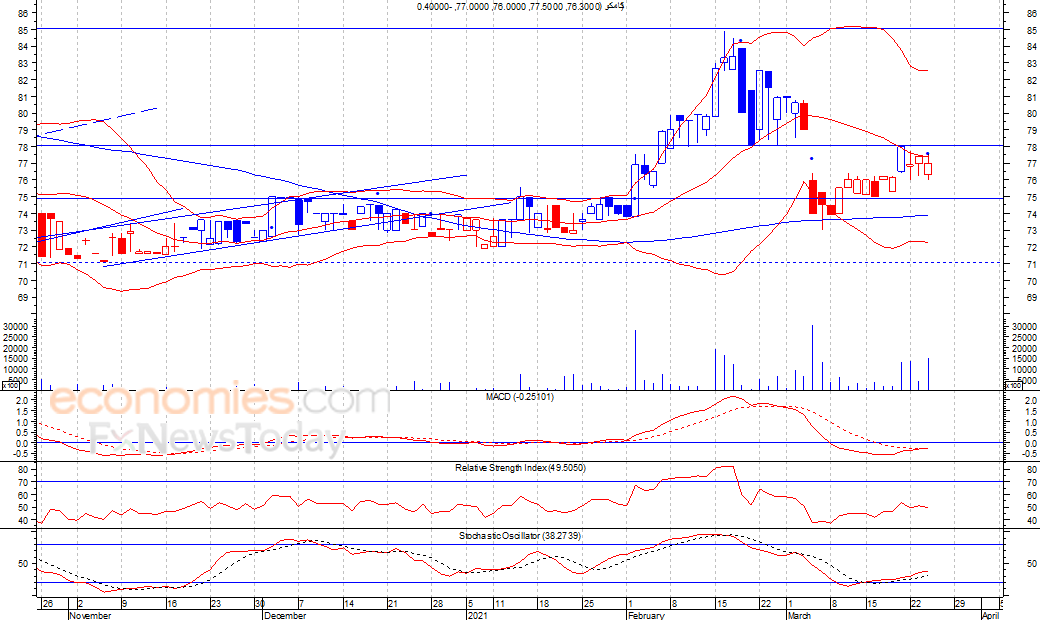Click the March month label
The width and height of the screenshot is (1040, 620).
[x=799, y=615]
